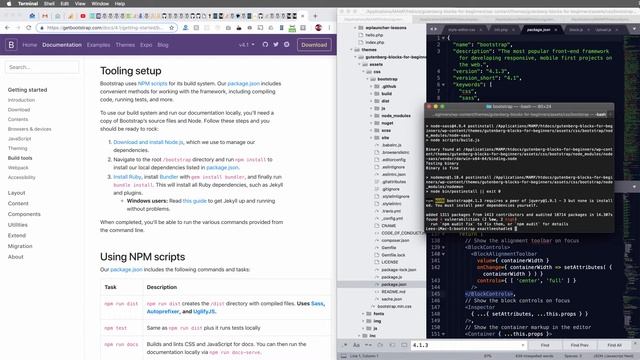640x360 pixels.
Task: Bookmark page with star icon in address bar
Action: 171,28
